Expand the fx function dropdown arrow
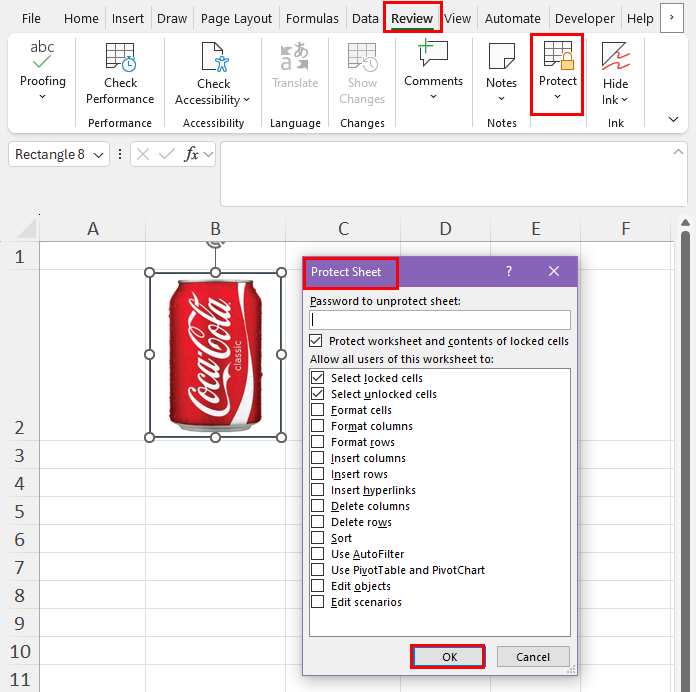 (208, 154)
